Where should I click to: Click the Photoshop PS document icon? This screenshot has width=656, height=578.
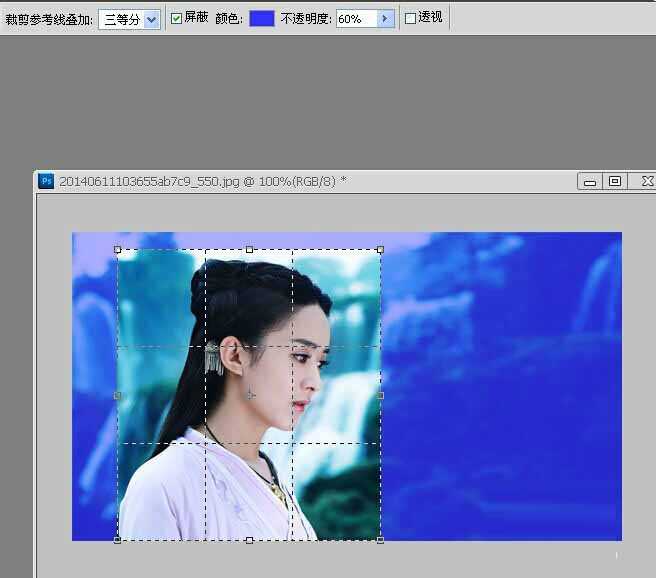tap(46, 181)
